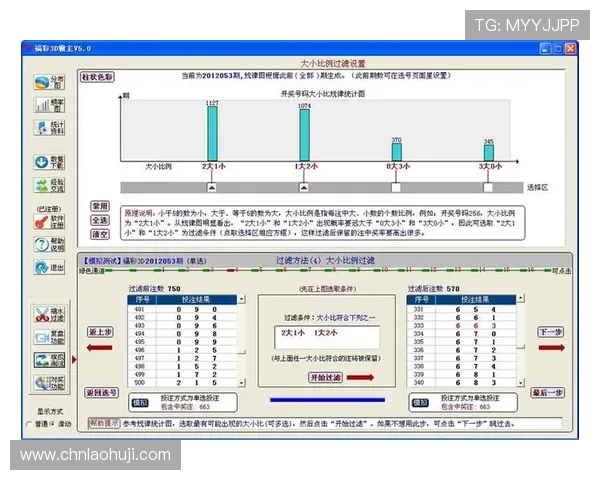Maximize the 福彩3D霸主 window
This screenshot has width=600, height=480.
558,49
